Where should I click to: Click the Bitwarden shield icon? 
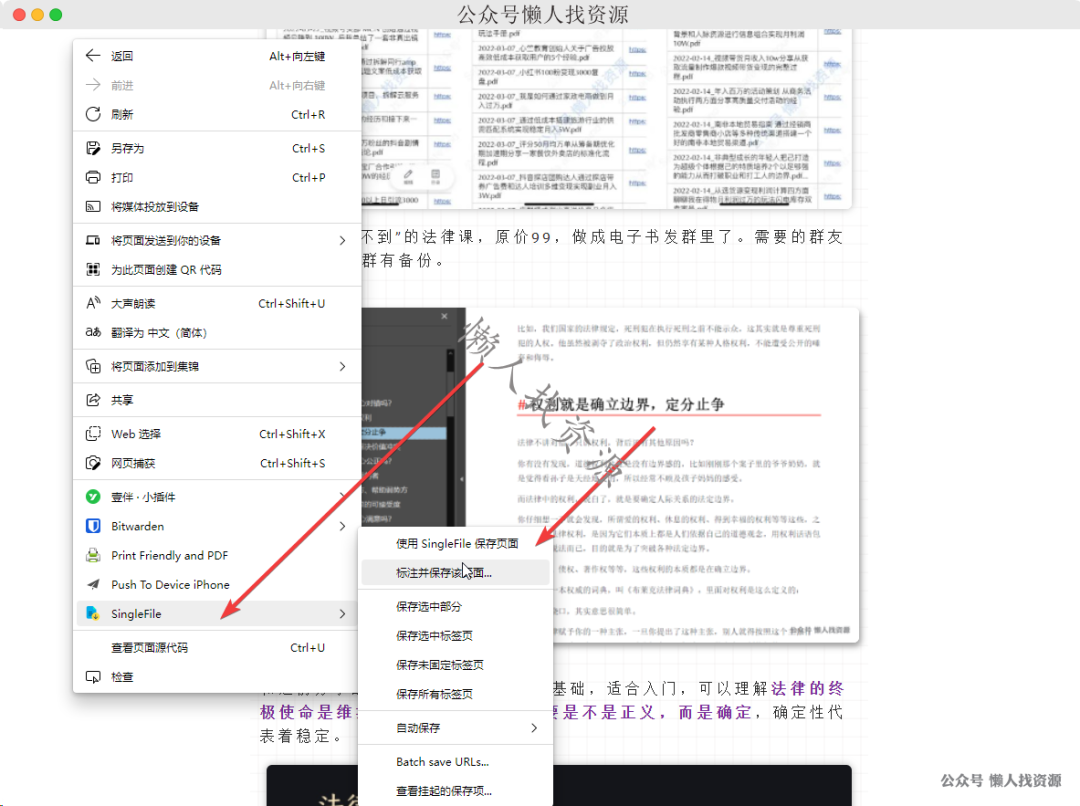tap(93, 526)
